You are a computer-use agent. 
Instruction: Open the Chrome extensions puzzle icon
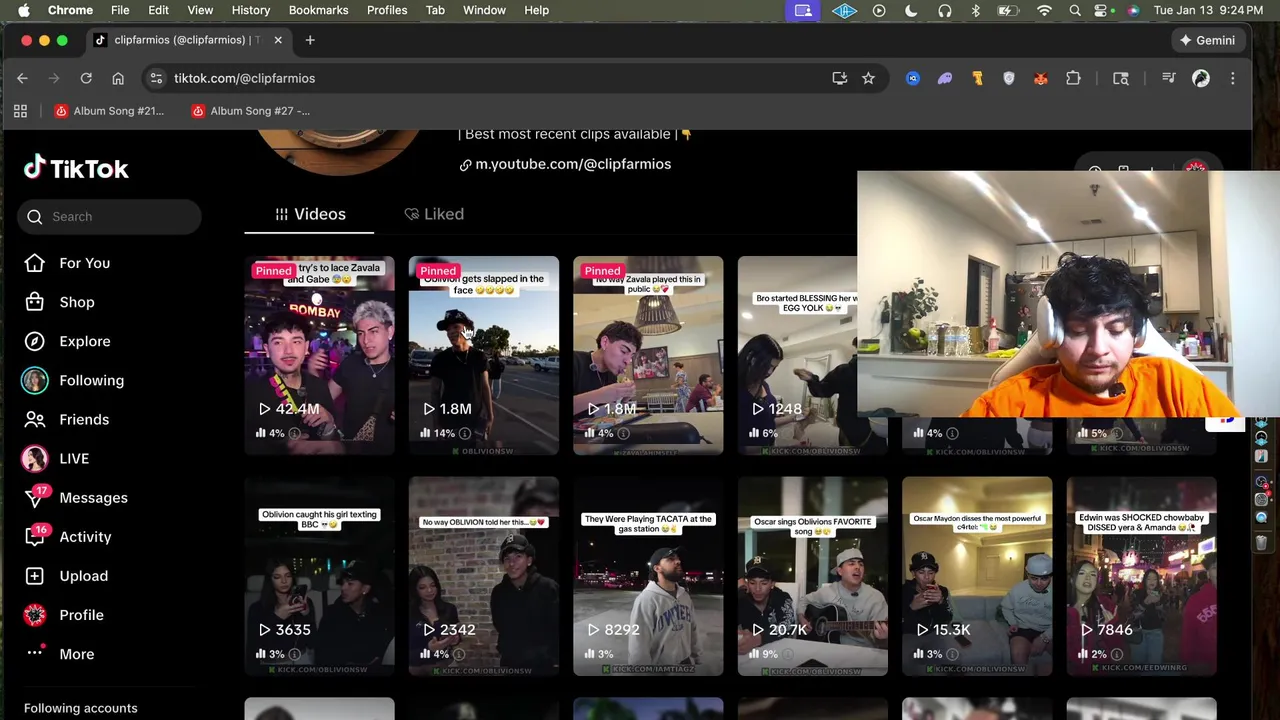tap(1073, 78)
